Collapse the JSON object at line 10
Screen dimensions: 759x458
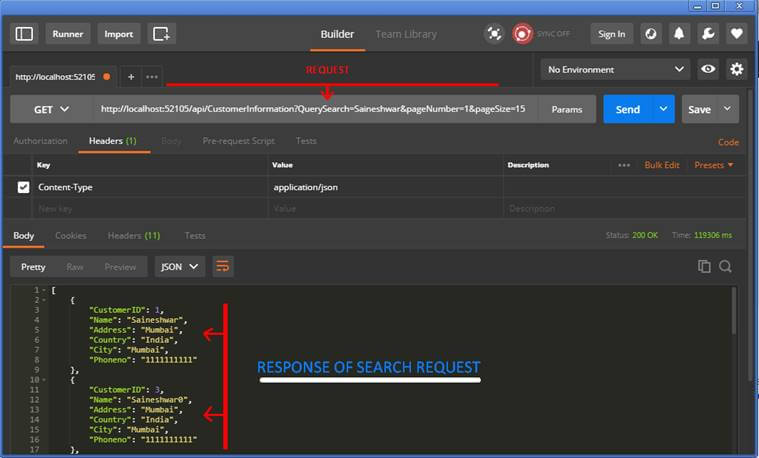[44, 380]
